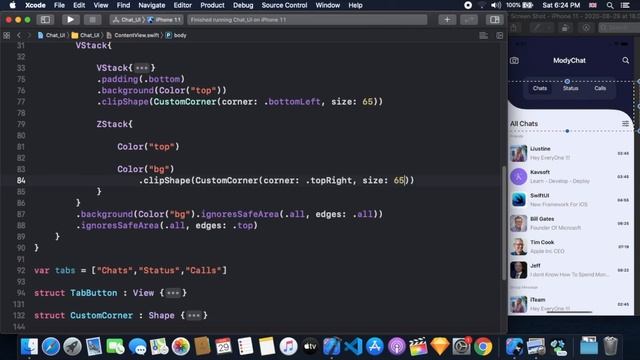Click the editor vertical scrollbar
The width and height of the screenshot is (640, 360).
[x=504, y=222]
